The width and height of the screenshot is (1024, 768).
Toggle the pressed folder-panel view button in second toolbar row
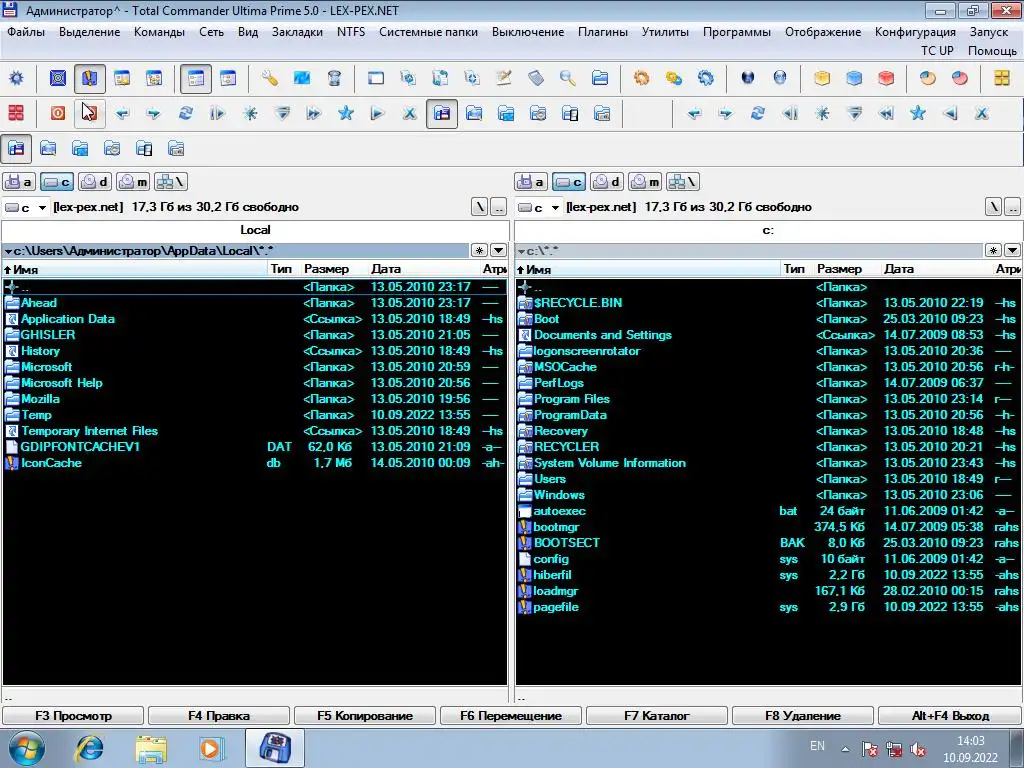coord(441,114)
